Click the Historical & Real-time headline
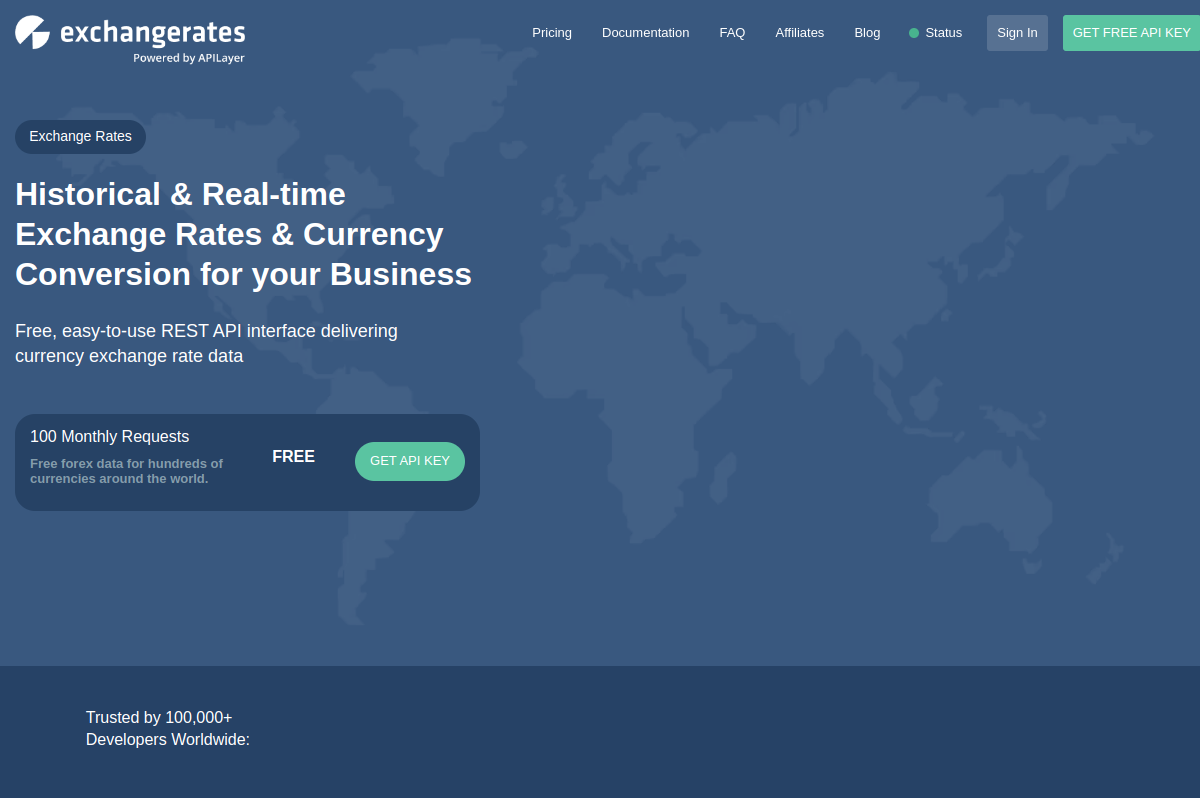1200x800 pixels. coord(243,234)
